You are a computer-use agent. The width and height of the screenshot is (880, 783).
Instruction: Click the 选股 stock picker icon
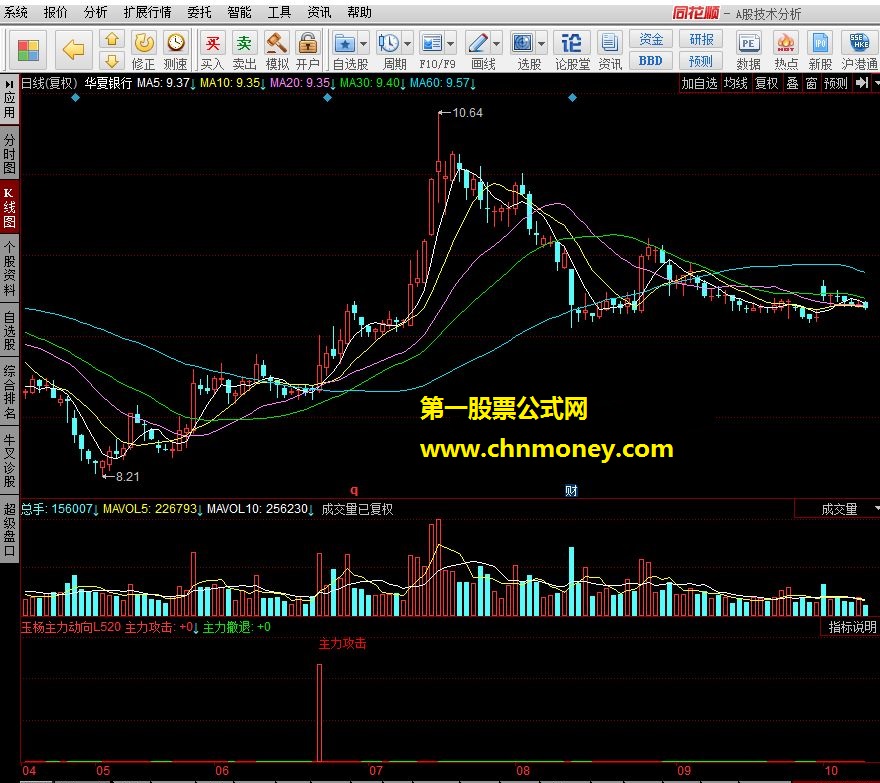click(x=522, y=43)
